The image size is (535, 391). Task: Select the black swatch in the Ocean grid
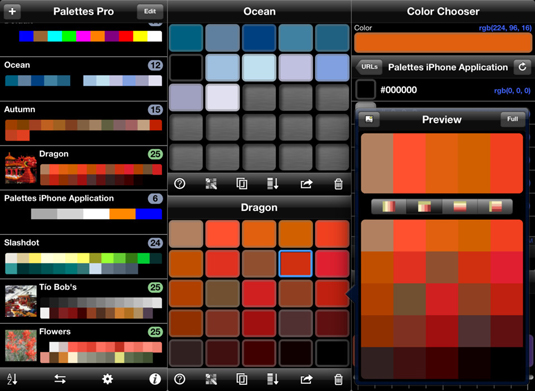(x=186, y=68)
